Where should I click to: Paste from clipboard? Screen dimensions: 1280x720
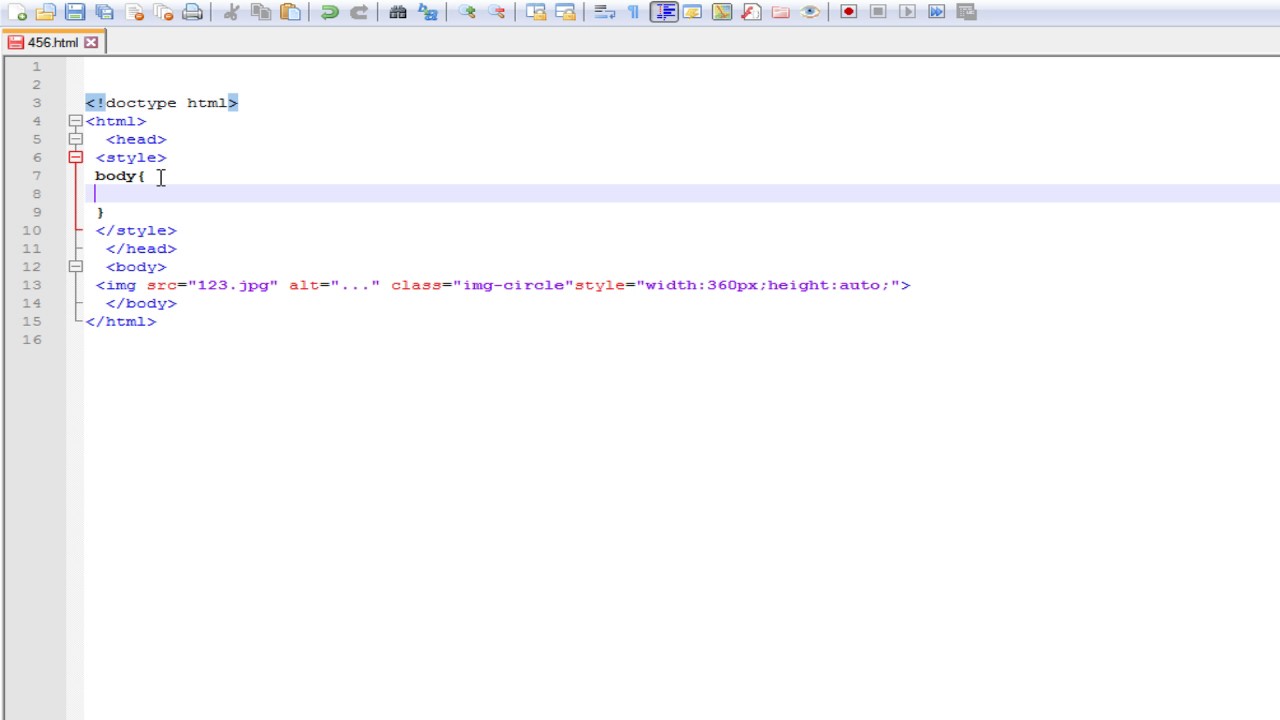point(290,12)
